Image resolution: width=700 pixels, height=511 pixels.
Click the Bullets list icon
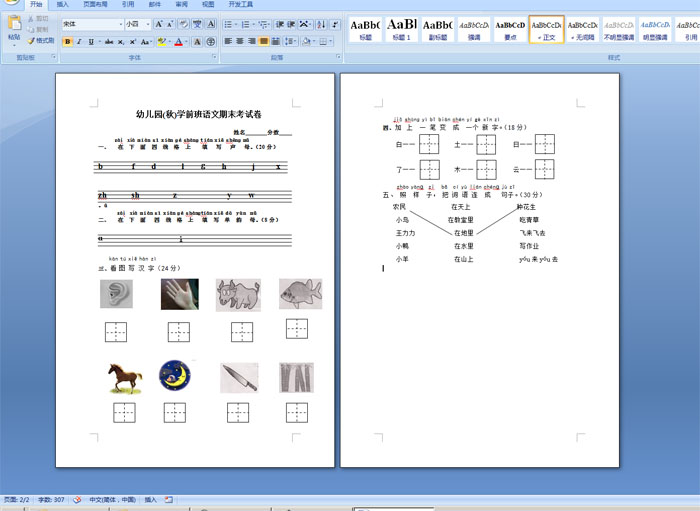(x=230, y=24)
